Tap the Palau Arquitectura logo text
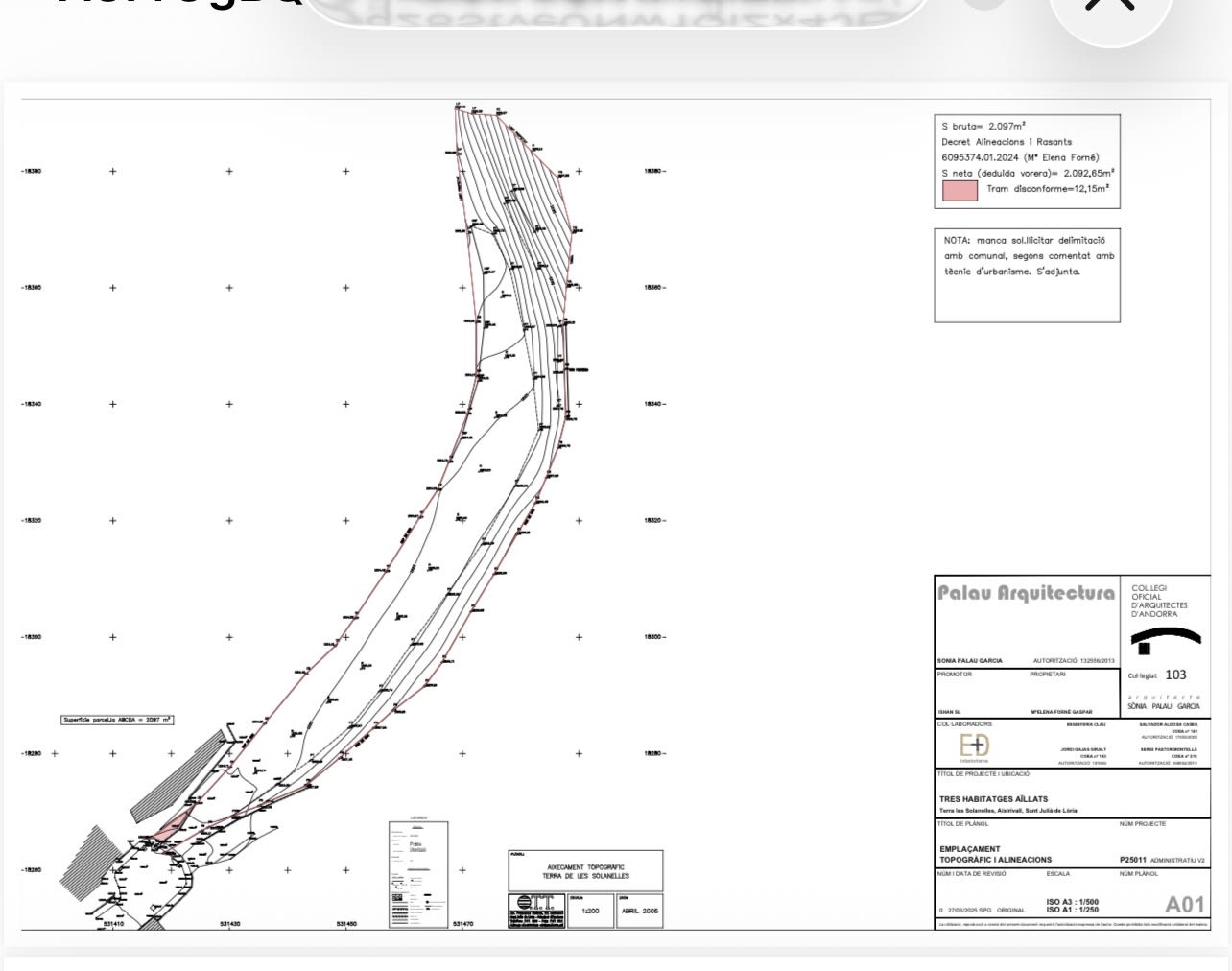The width and height of the screenshot is (1232, 971). (1026, 593)
